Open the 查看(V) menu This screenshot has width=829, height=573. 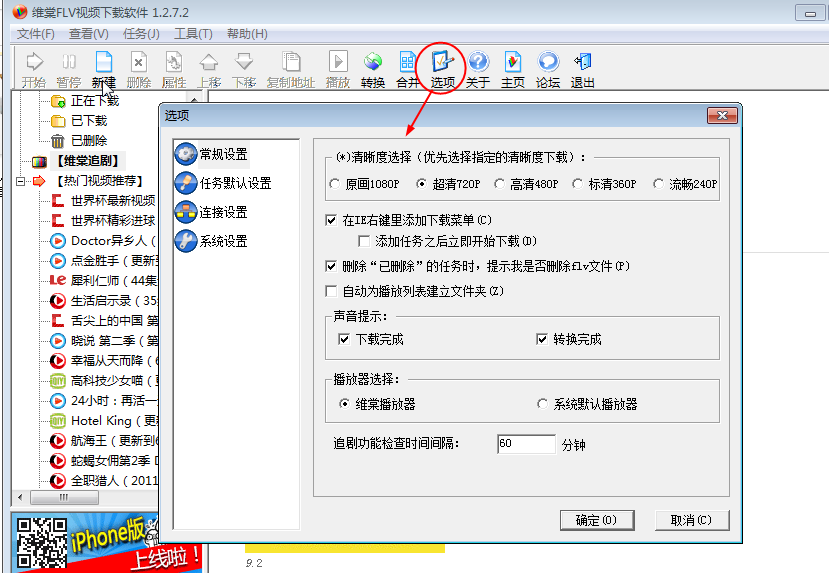pos(89,34)
